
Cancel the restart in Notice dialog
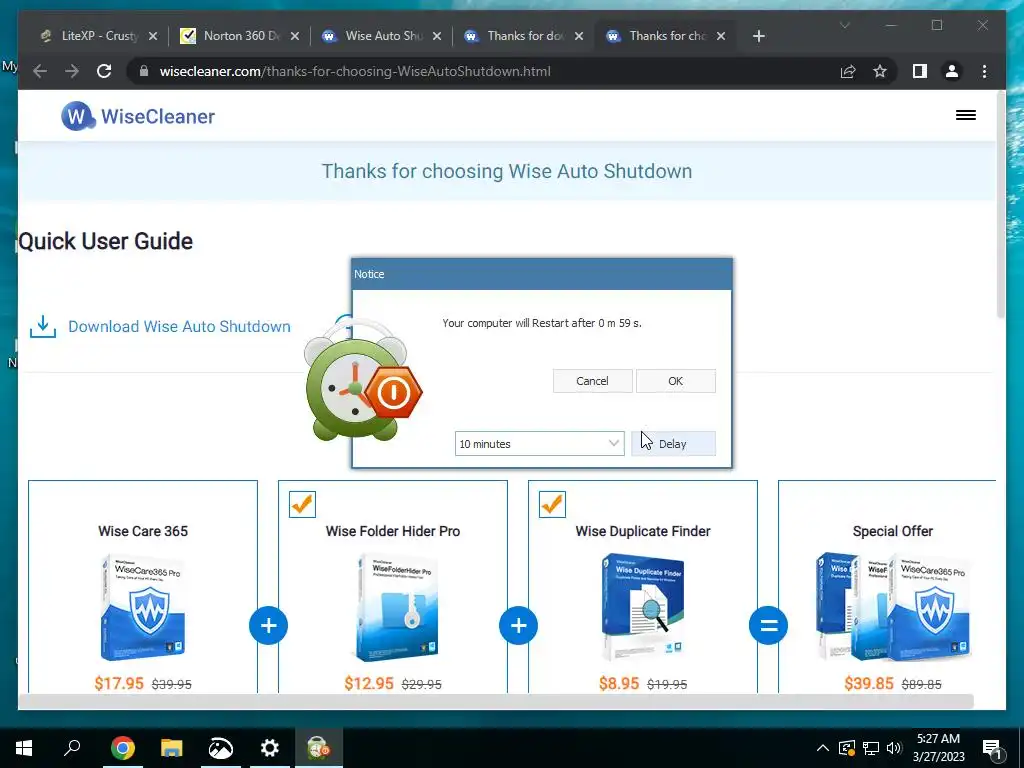point(592,381)
